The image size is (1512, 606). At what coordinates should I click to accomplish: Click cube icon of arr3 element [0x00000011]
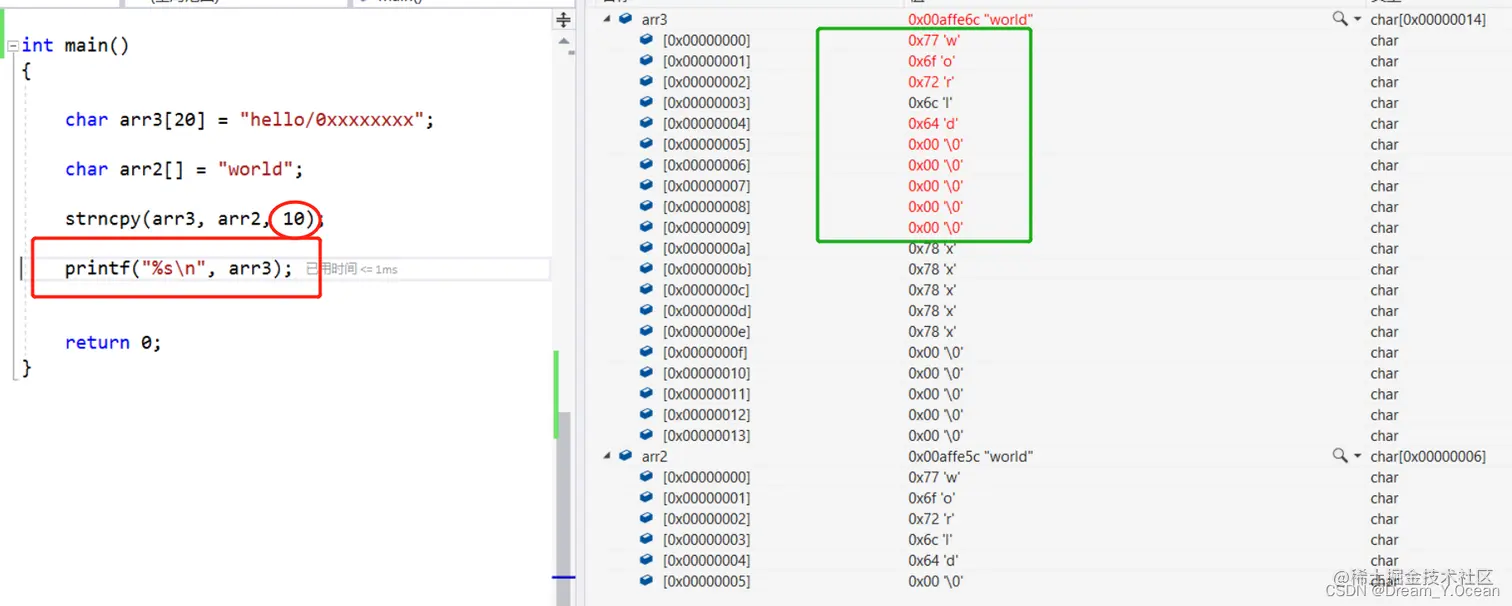pos(647,394)
